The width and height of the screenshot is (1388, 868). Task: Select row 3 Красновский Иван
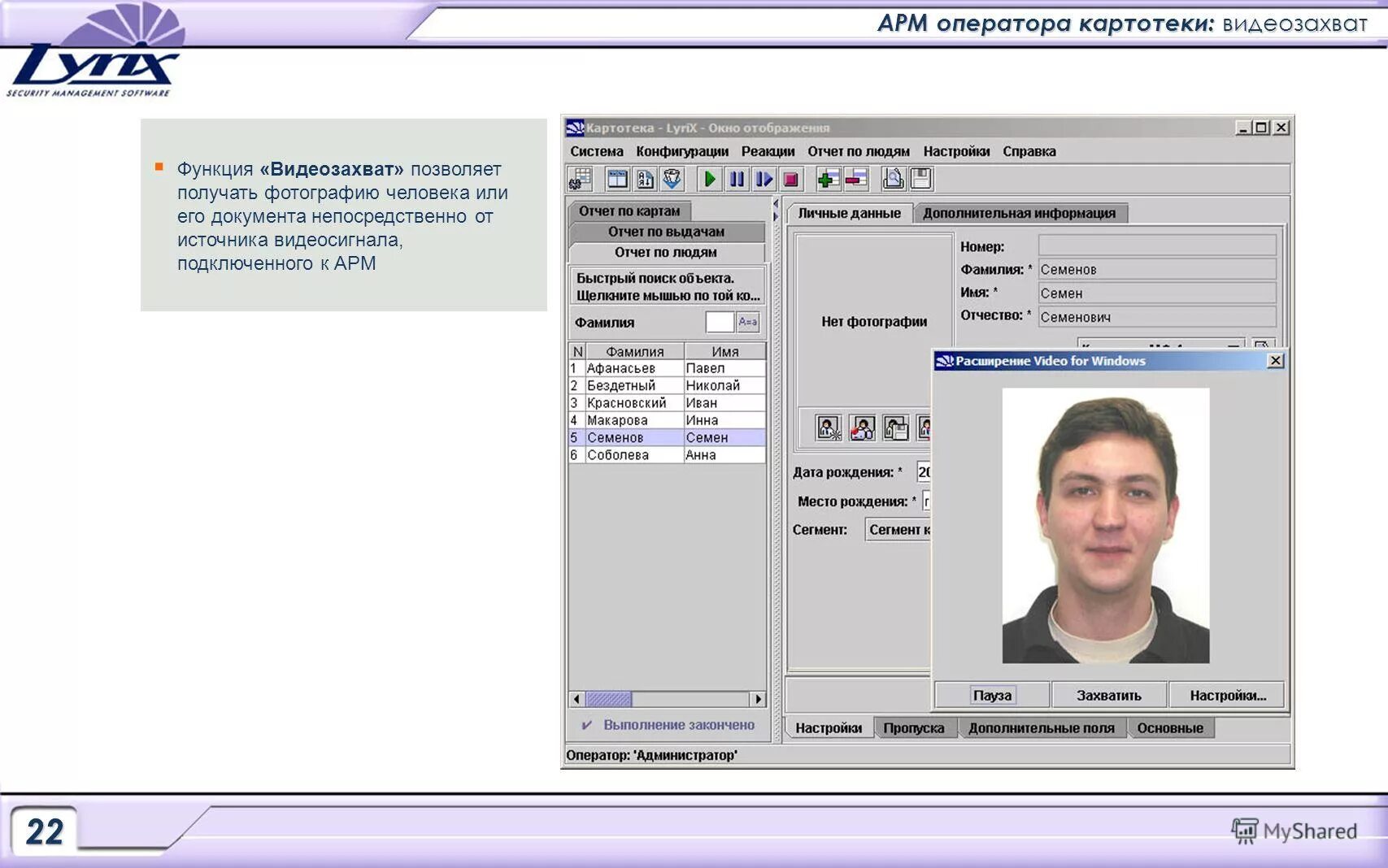coord(667,402)
